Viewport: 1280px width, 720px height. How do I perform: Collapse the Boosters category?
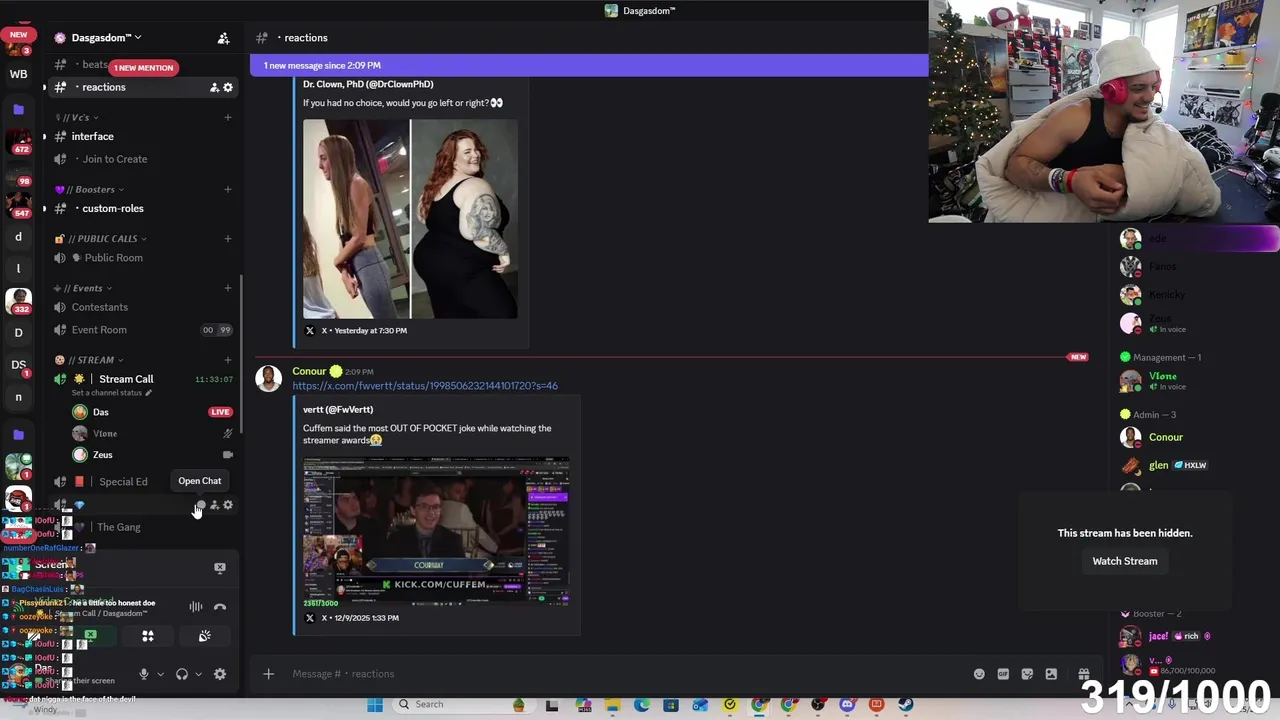click(89, 189)
